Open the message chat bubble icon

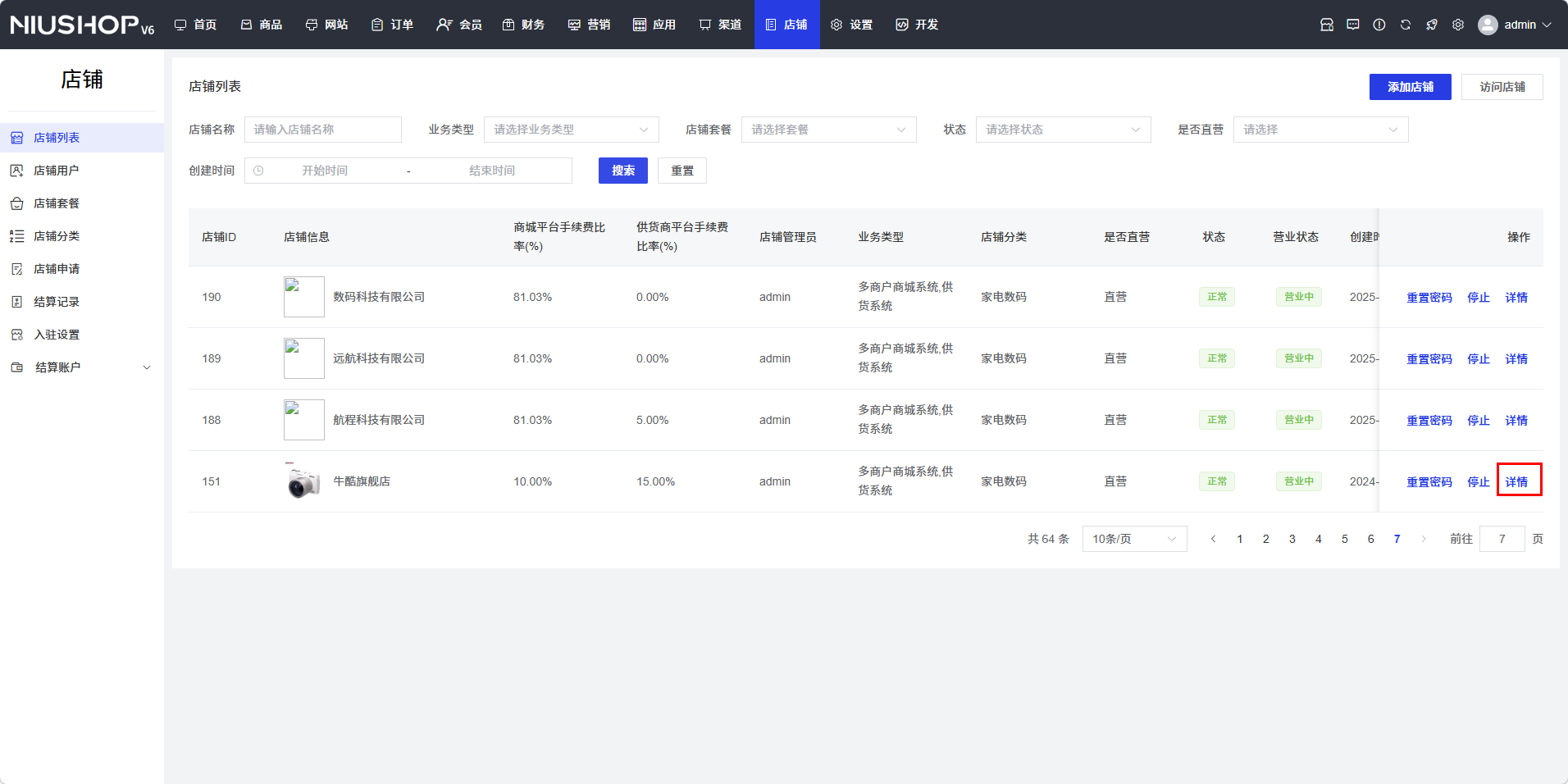pos(1353,25)
